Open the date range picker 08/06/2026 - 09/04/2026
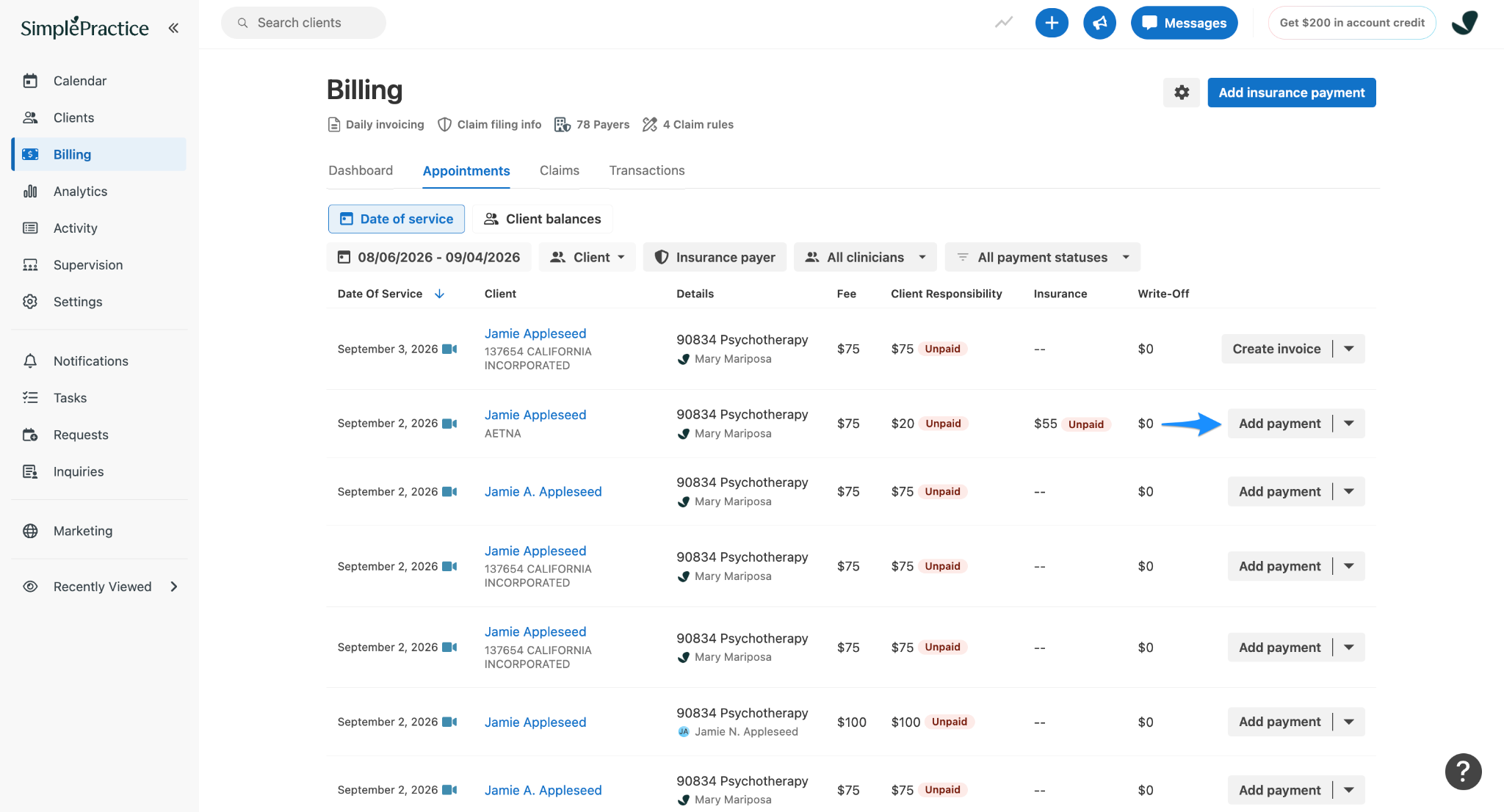 [429, 257]
